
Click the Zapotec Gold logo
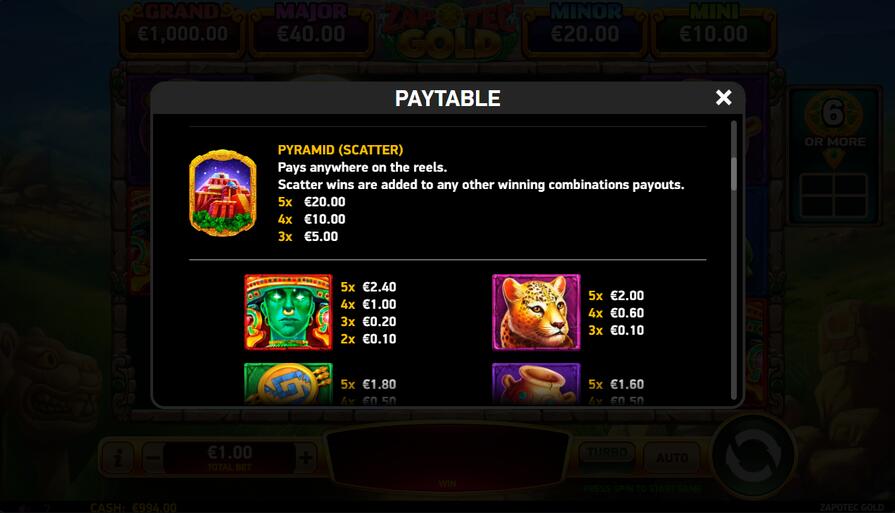pos(448,31)
